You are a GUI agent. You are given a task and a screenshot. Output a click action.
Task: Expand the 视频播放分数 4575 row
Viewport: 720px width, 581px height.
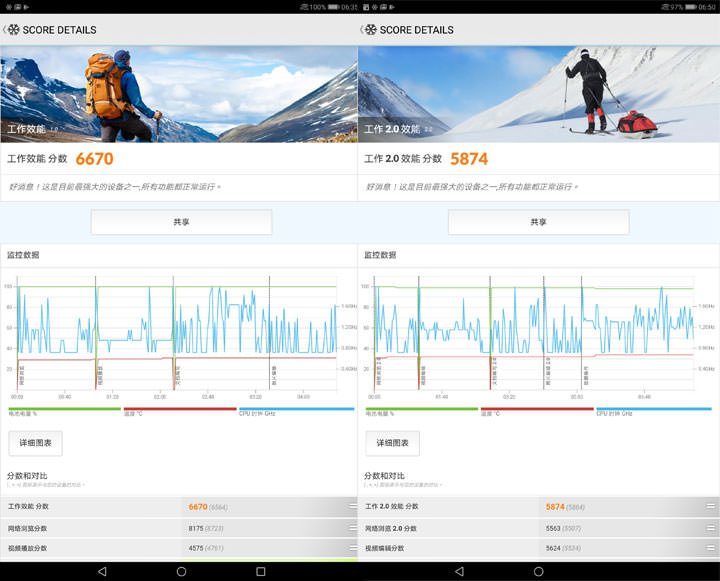[x=352, y=548]
